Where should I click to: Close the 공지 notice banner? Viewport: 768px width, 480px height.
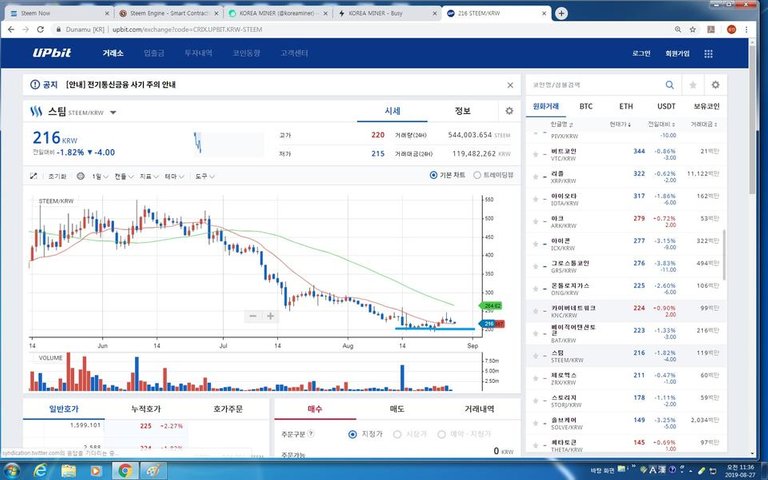[510, 85]
